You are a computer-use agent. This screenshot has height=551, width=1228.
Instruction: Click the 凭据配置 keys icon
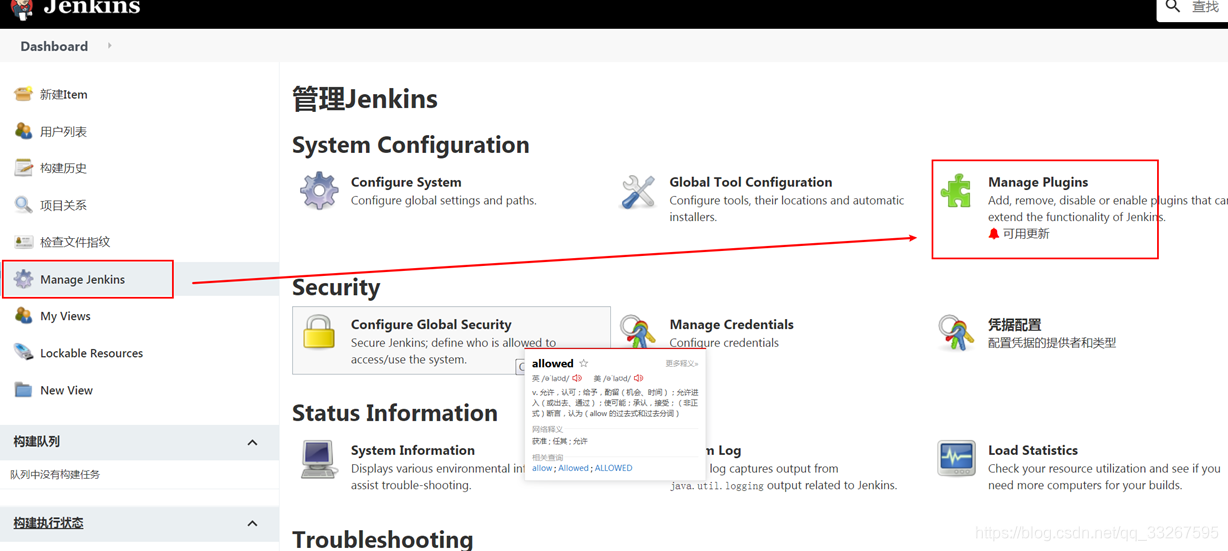pyautogui.click(x=956, y=332)
